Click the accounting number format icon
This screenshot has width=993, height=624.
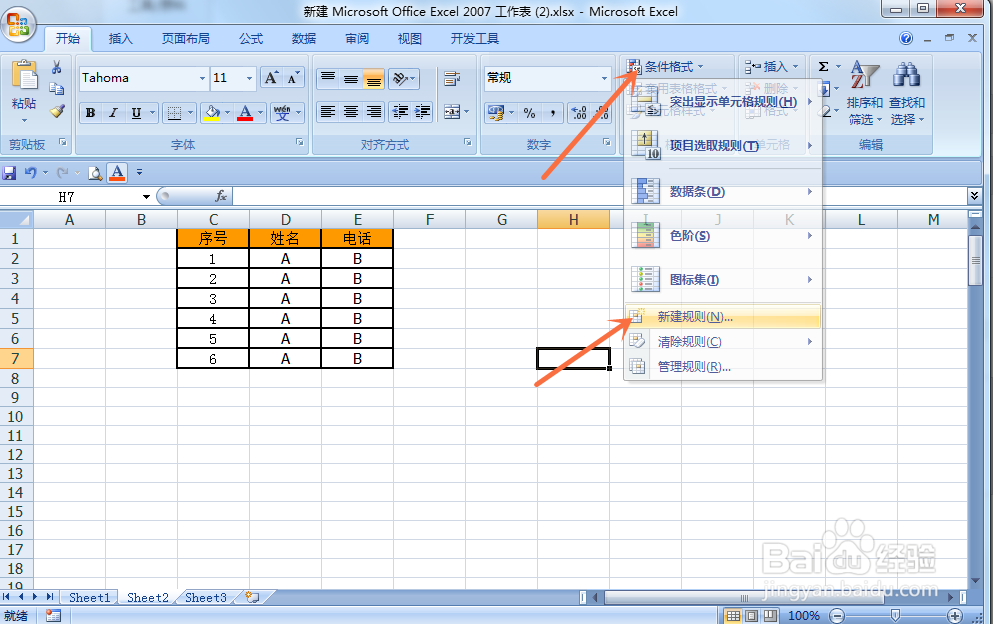coord(496,113)
